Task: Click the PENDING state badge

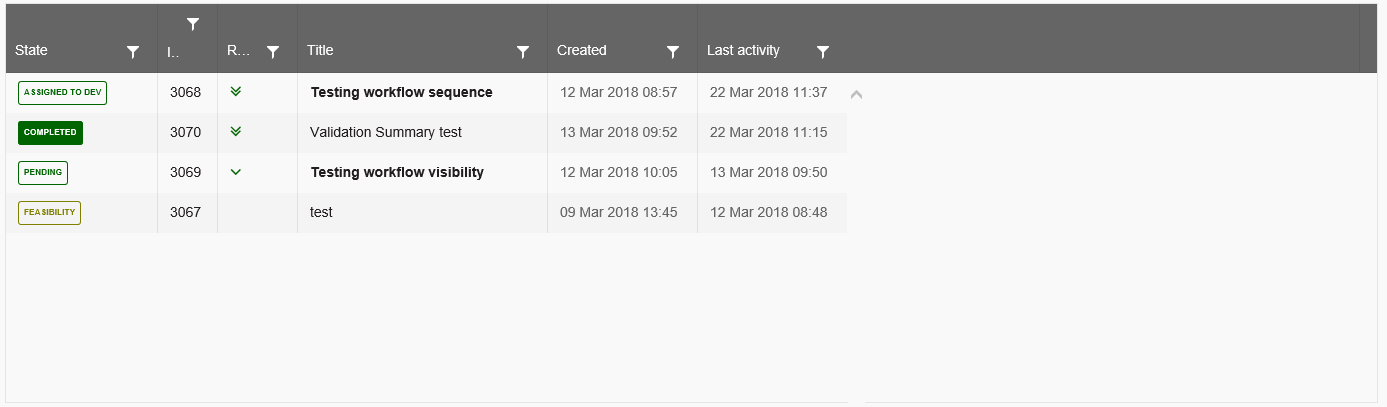Action: (43, 172)
